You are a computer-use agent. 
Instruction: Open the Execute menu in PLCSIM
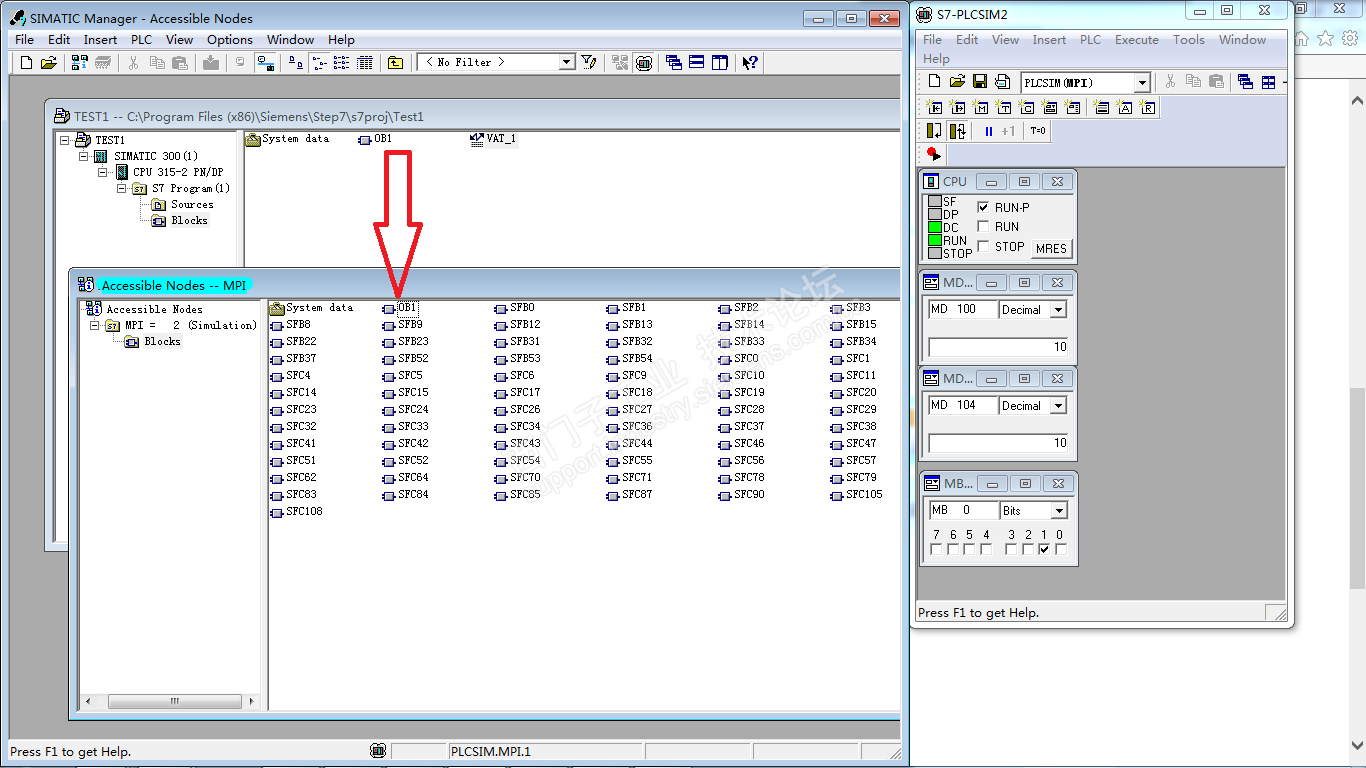(x=1137, y=40)
